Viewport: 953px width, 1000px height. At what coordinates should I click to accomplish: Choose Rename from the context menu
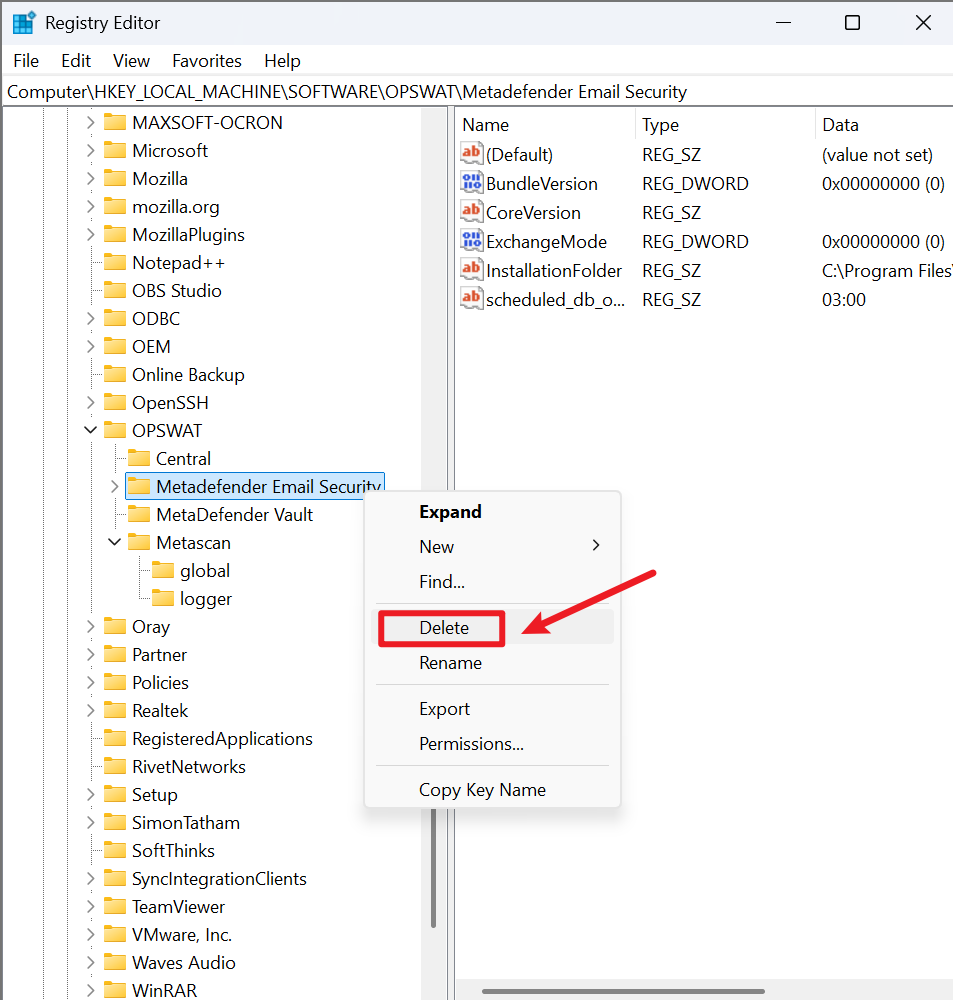click(x=492, y=663)
